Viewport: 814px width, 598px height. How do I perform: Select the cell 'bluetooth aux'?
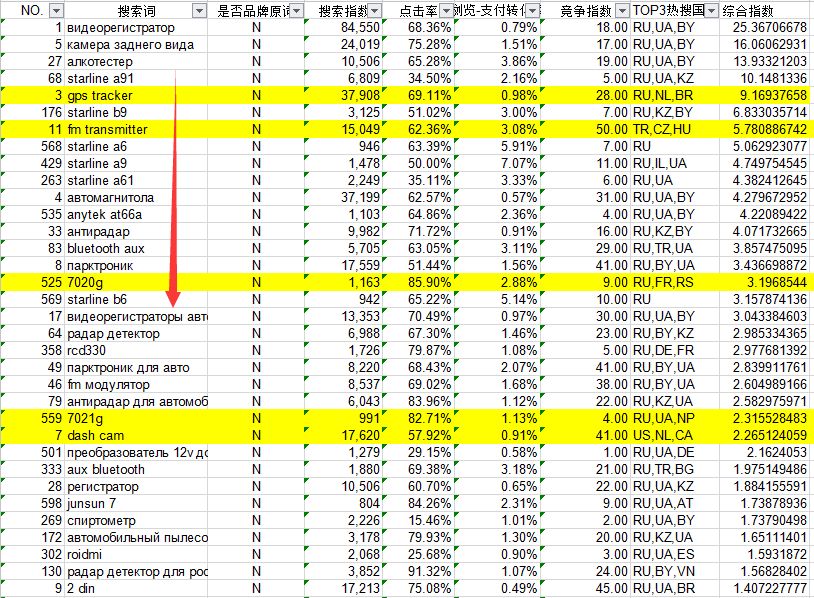[x=136, y=249]
